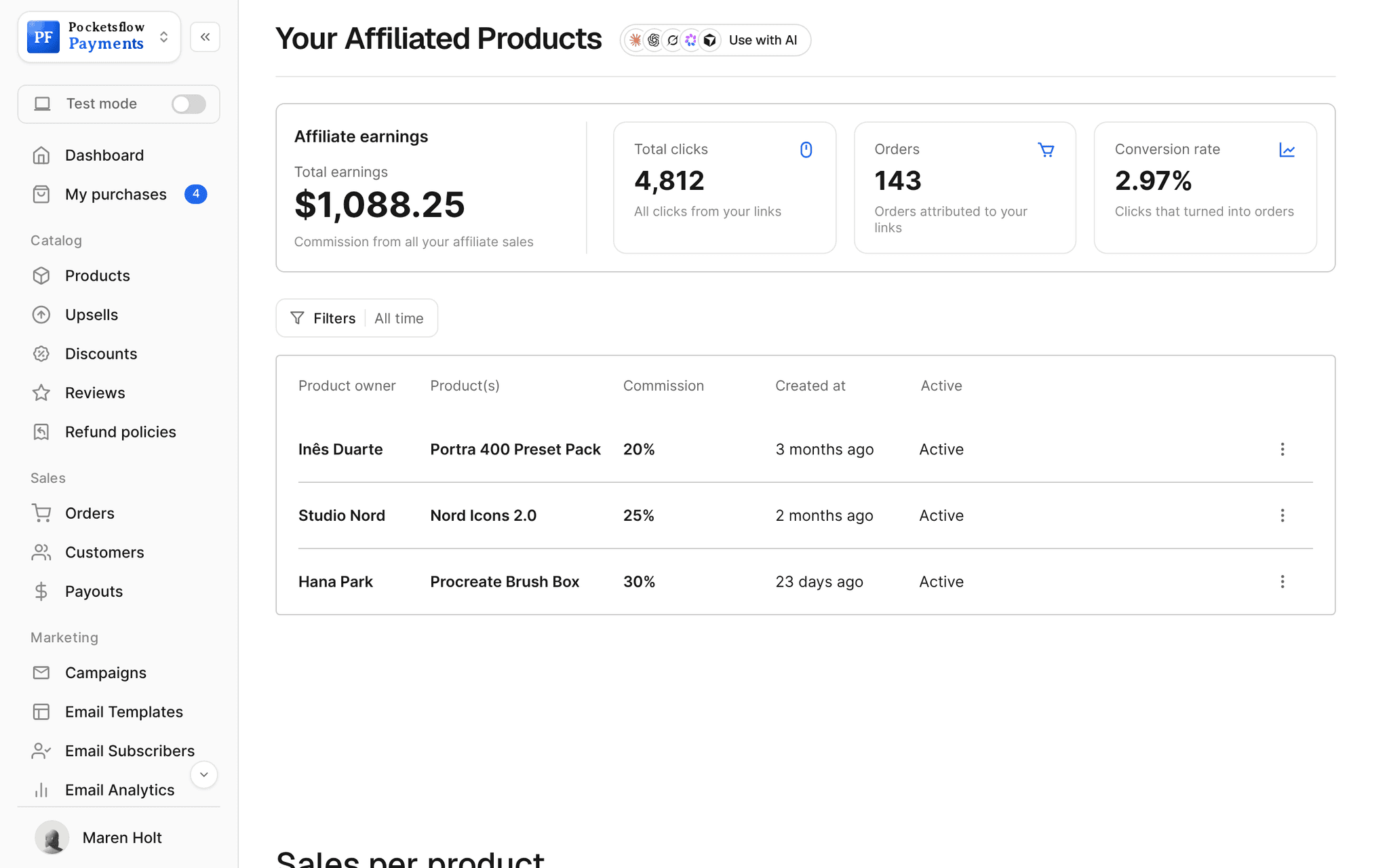Click the Email Analytics bar chart icon
Image resolution: width=1389 pixels, height=868 pixels.
41,790
